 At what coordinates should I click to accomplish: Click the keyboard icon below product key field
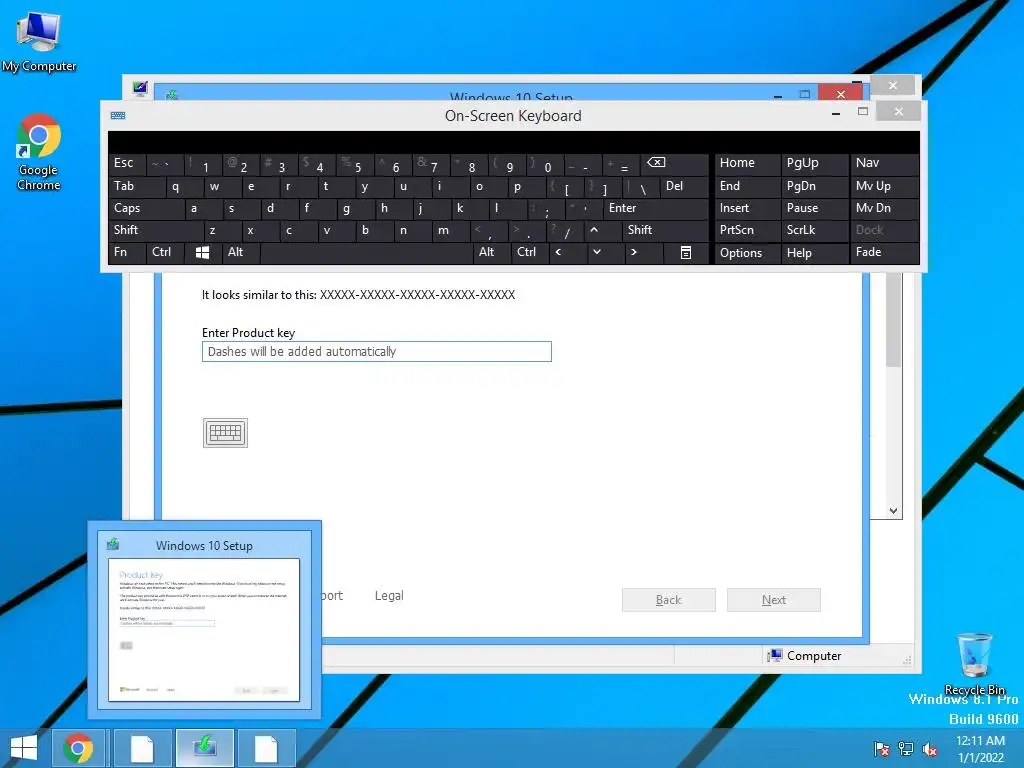pos(225,433)
